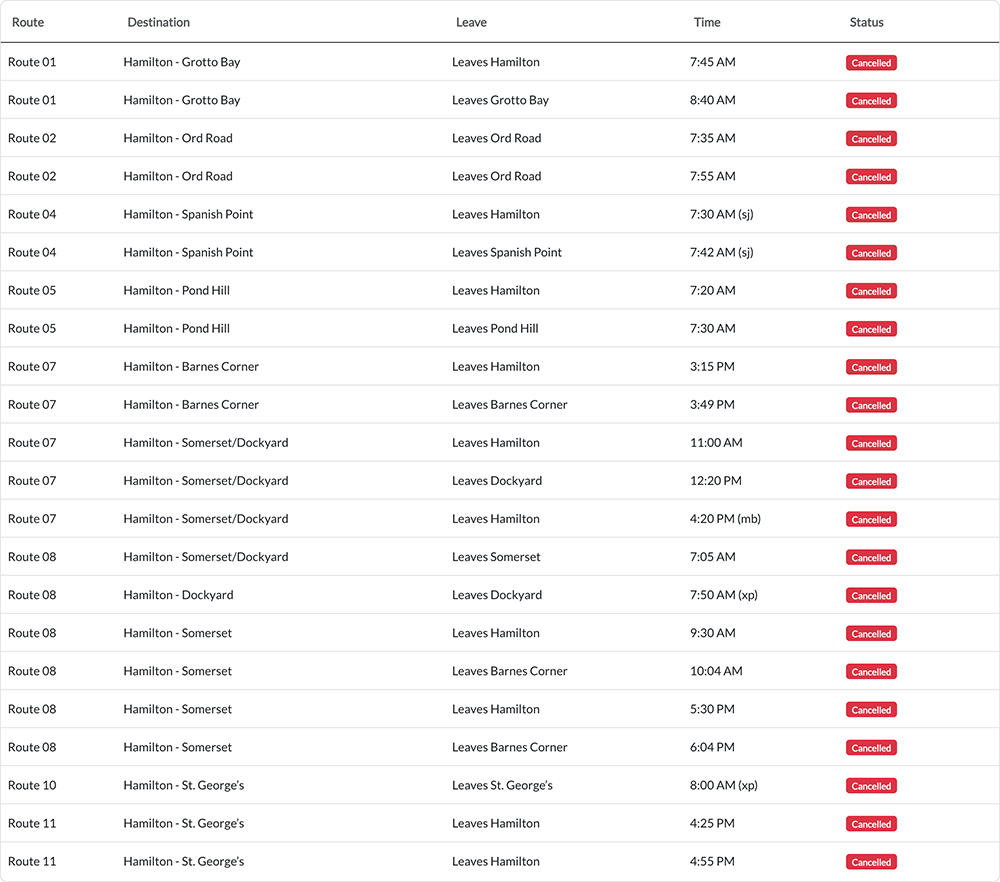Click Cancelled badge for 10:04 AM trip
1000x882 pixels.
(x=871, y=672)
